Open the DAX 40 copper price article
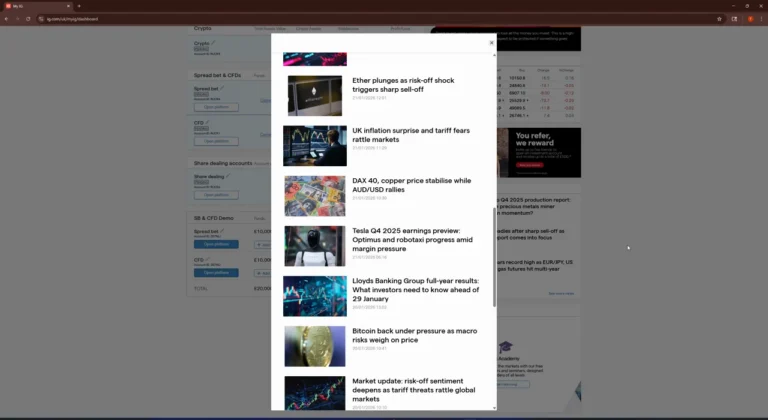Image resolution: width=768 pixels, height=420 pixels. click(411, 185)
